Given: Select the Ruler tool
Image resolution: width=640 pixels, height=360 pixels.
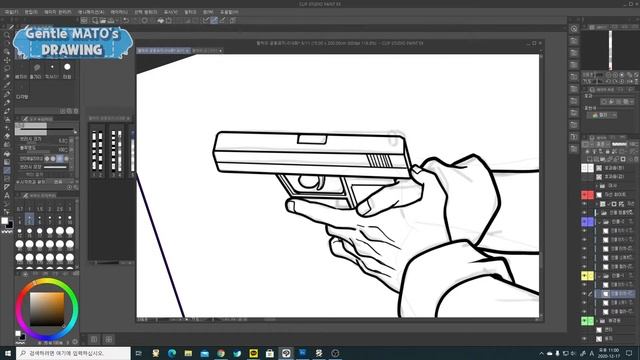Looking at the screenshot, I should [7, 187].
